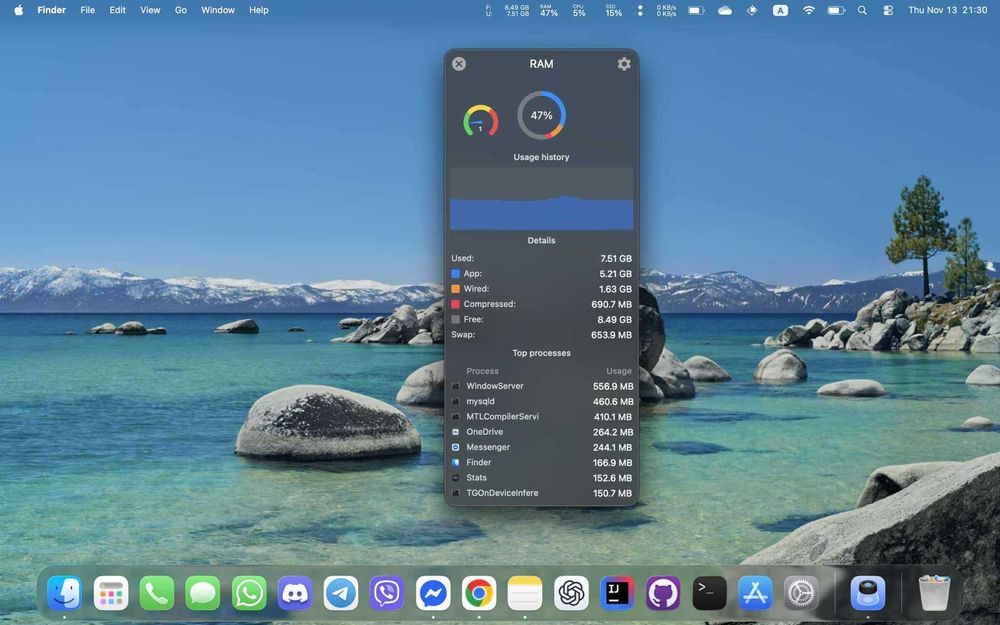Open Terminal from the Dock
Viewport: 1000px width, 625px height.
click(709, 593)
